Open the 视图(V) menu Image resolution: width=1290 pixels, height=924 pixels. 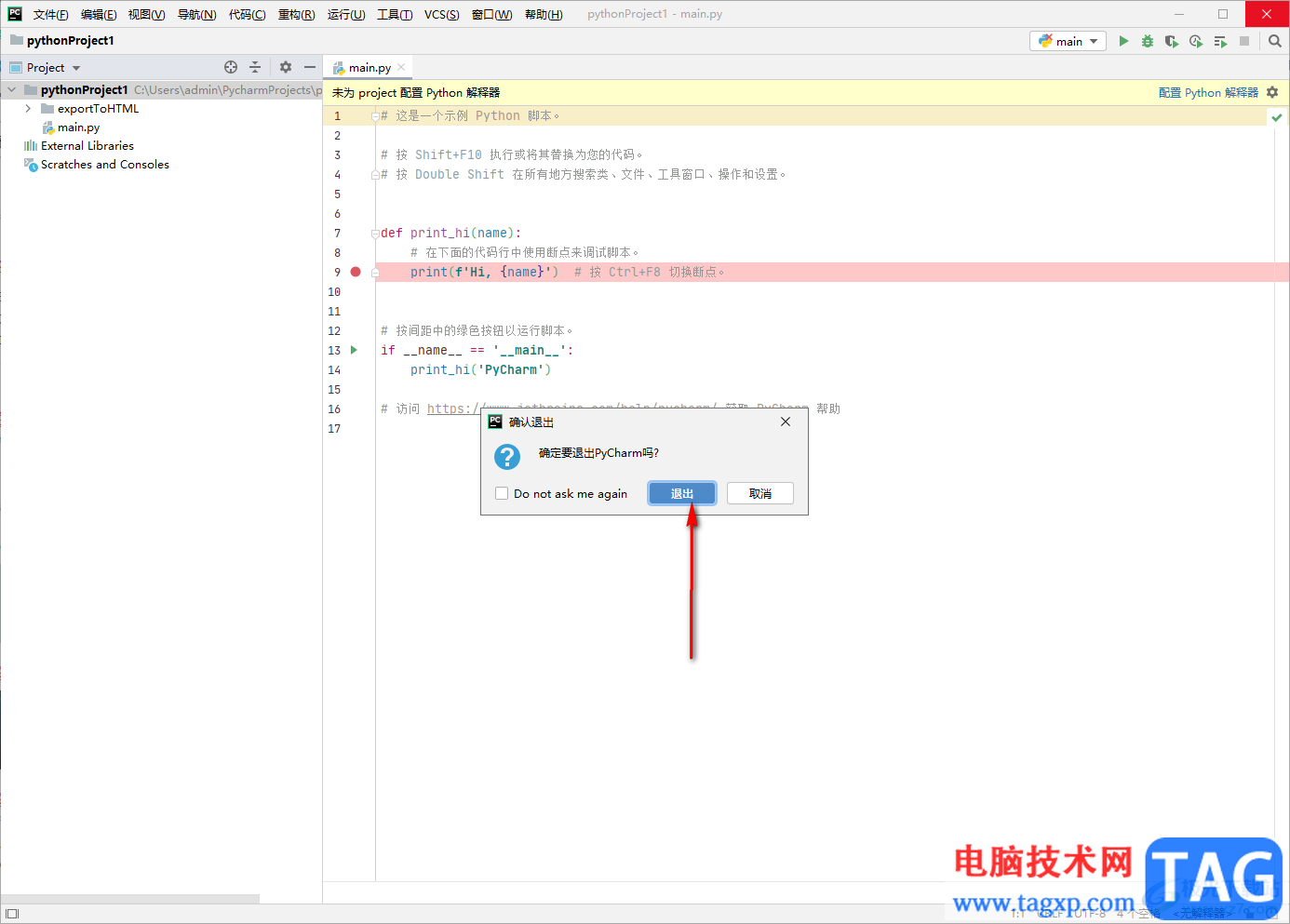[x=146, y=14]
